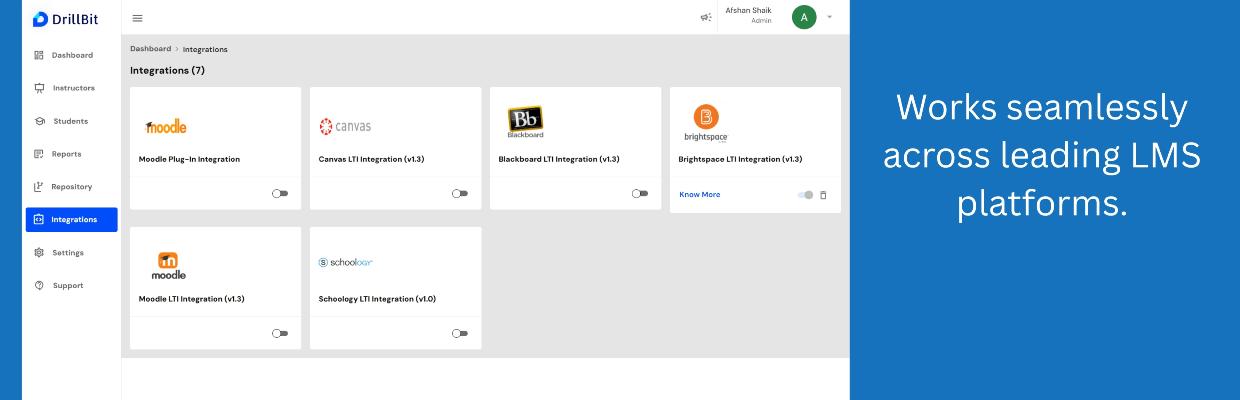Toggle Moodle LTI Integration (v1.3) switch
1240x400 pixels.
point(280,334)
